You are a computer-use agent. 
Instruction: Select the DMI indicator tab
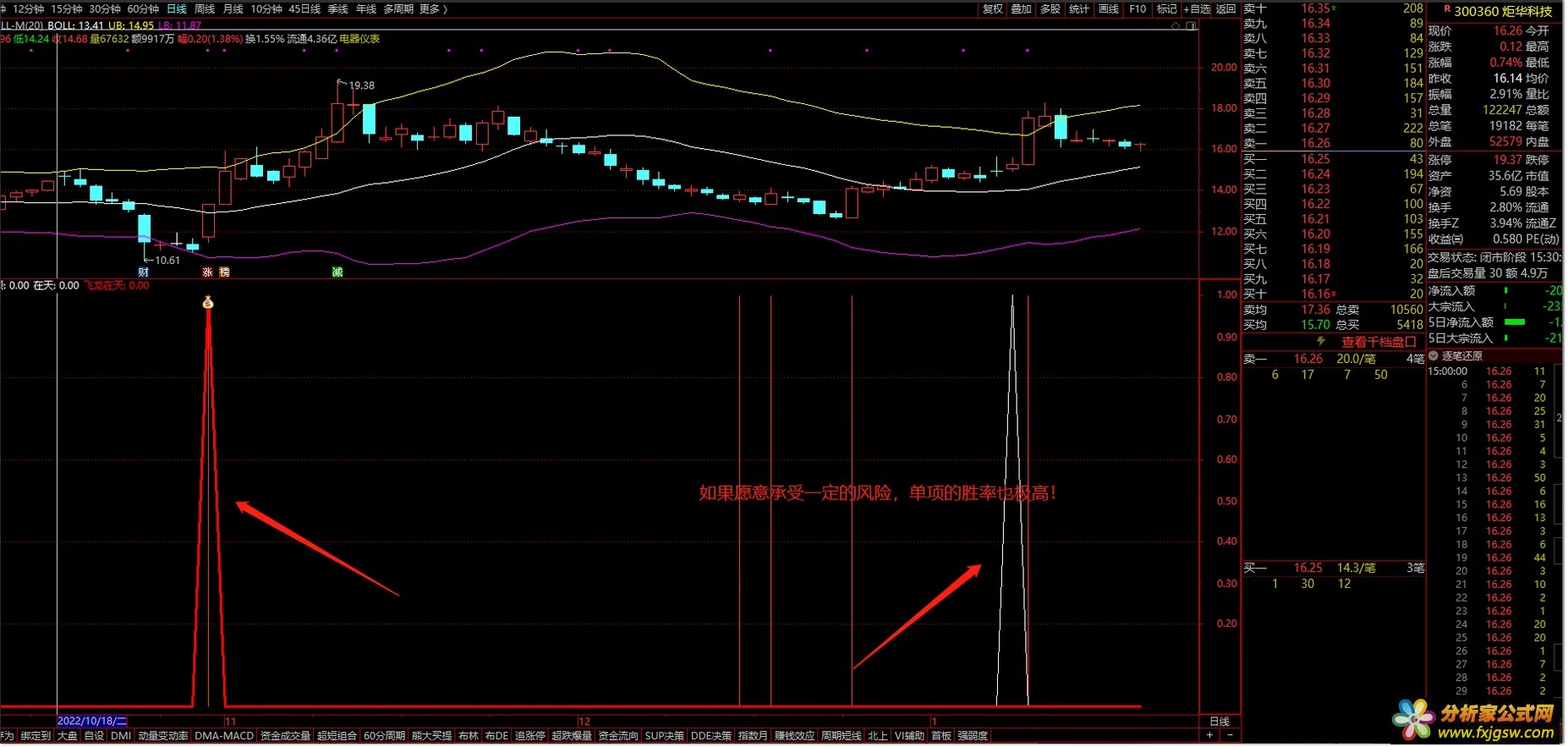(121, 736)
